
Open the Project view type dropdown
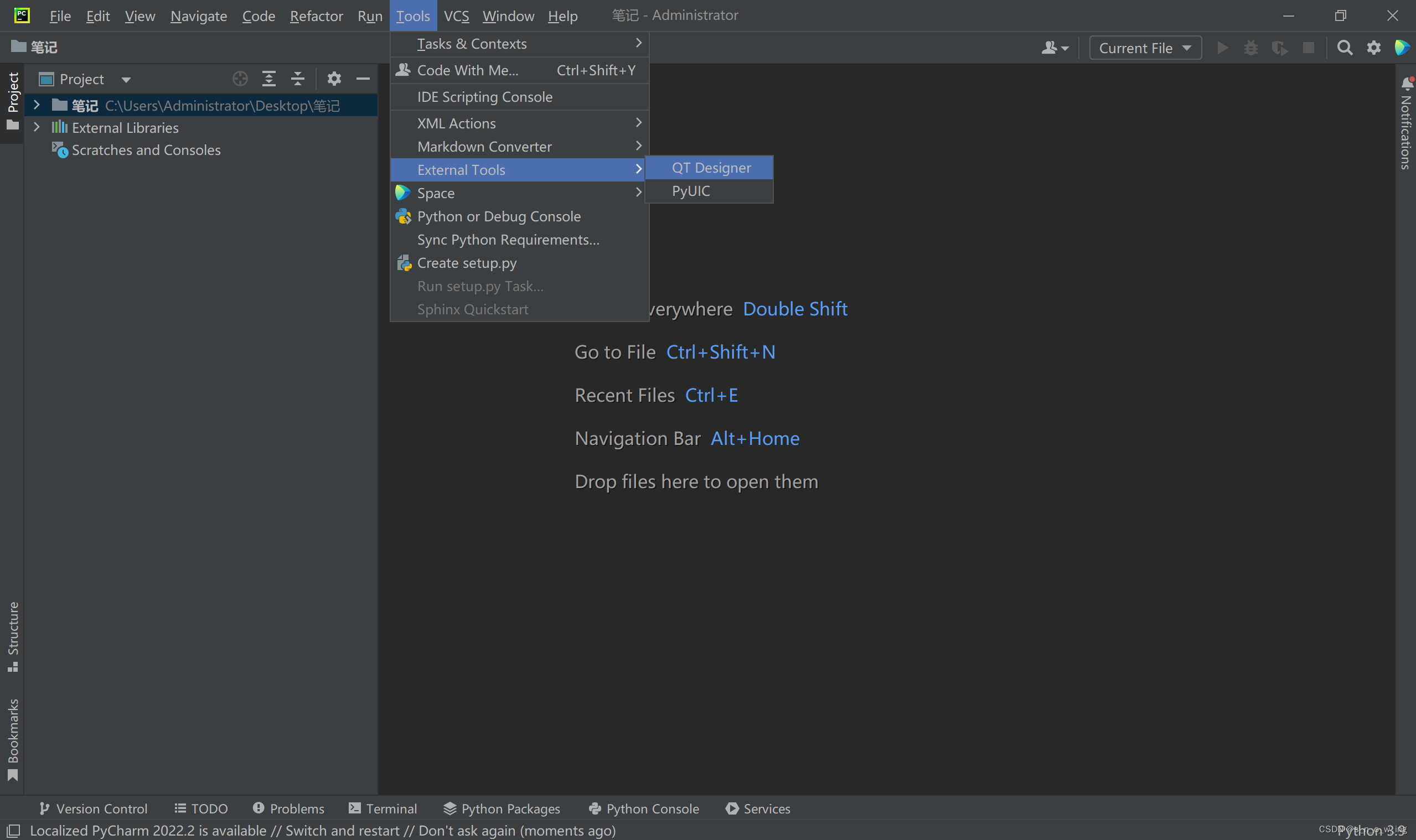click(x=126, y=80)
